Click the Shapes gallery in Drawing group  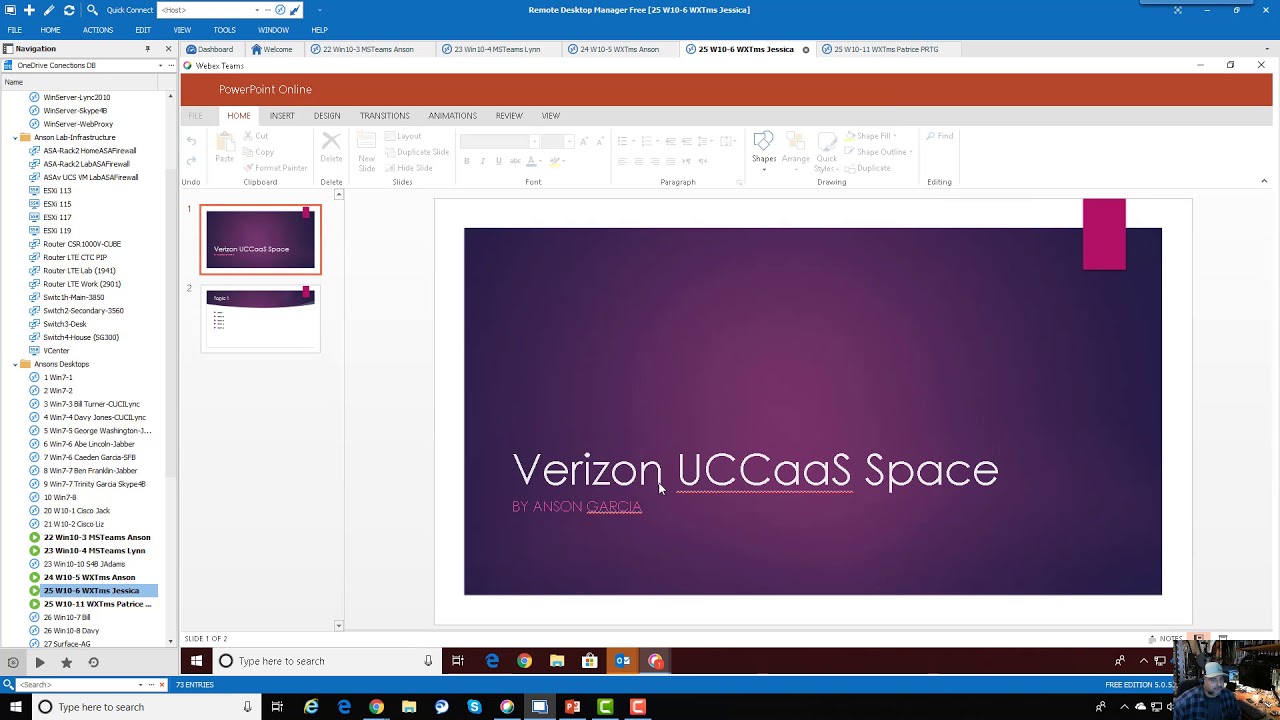pyautogui.click(x=764, y=150)
